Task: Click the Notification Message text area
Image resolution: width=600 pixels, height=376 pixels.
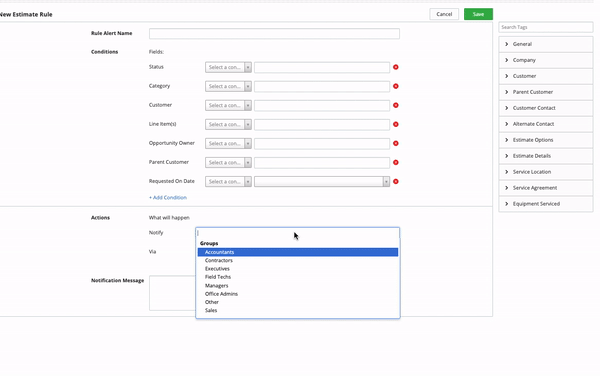Action: click(172, 293)
